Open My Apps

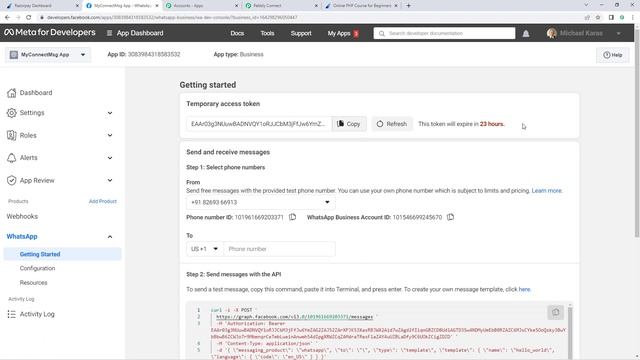coord(339,33)
